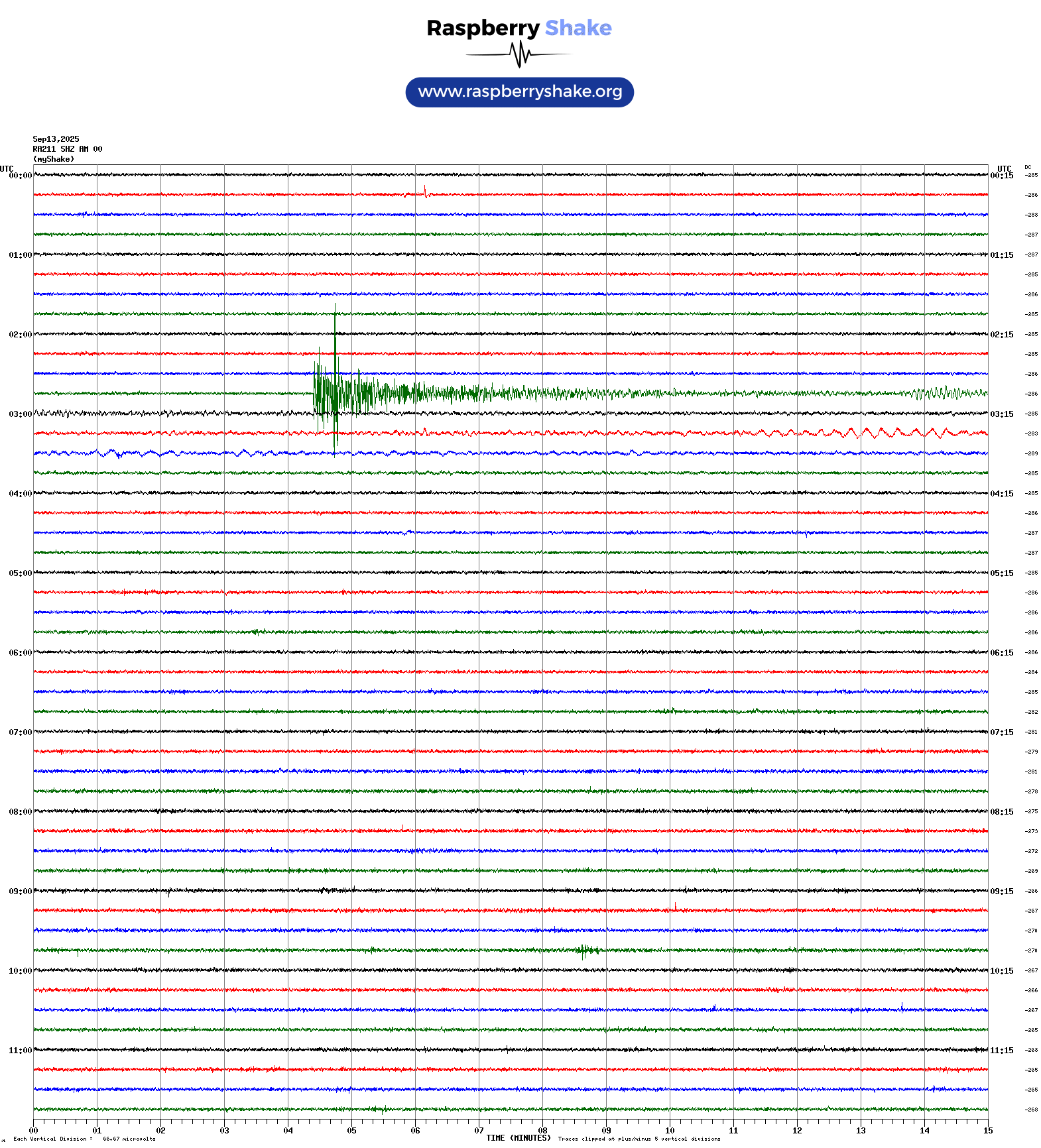Click the 00:00 label on left axis

click(20, 176)
